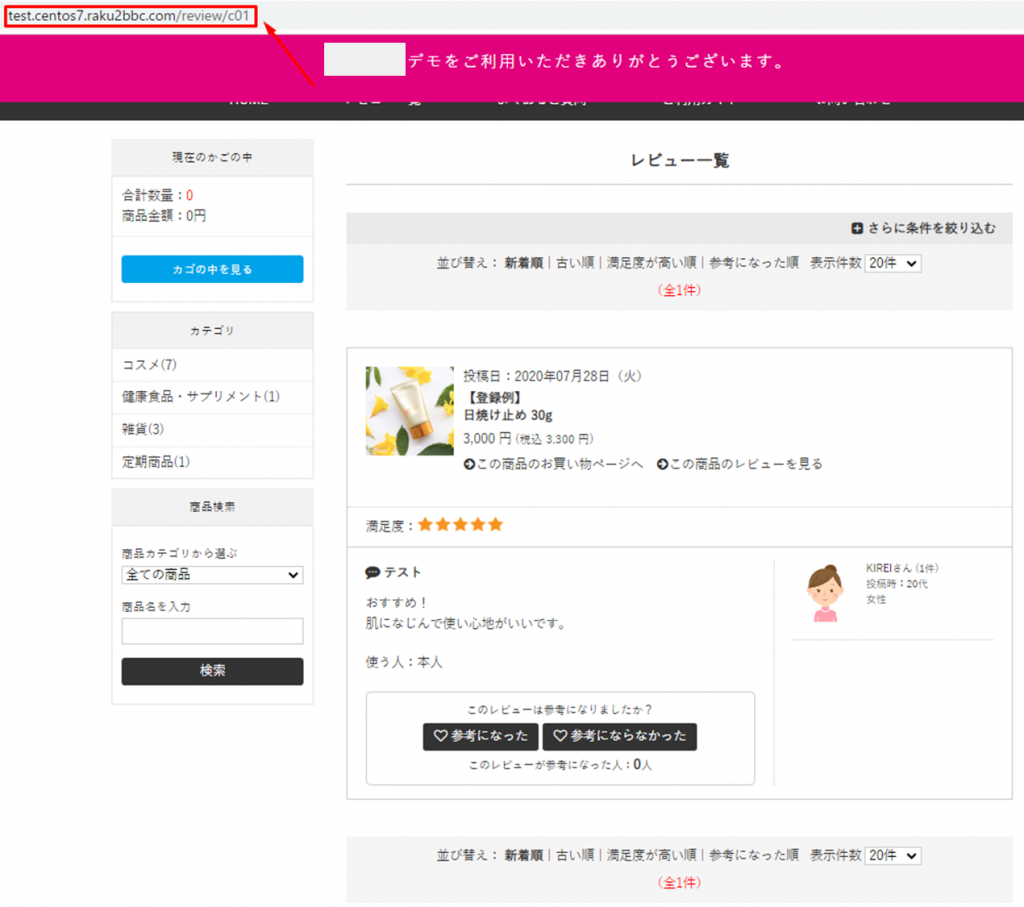Open the bottom 表示件数 20件 dropdown
Image resolution: width=1024 pixels, height=907 pixels.
point(892,856)
